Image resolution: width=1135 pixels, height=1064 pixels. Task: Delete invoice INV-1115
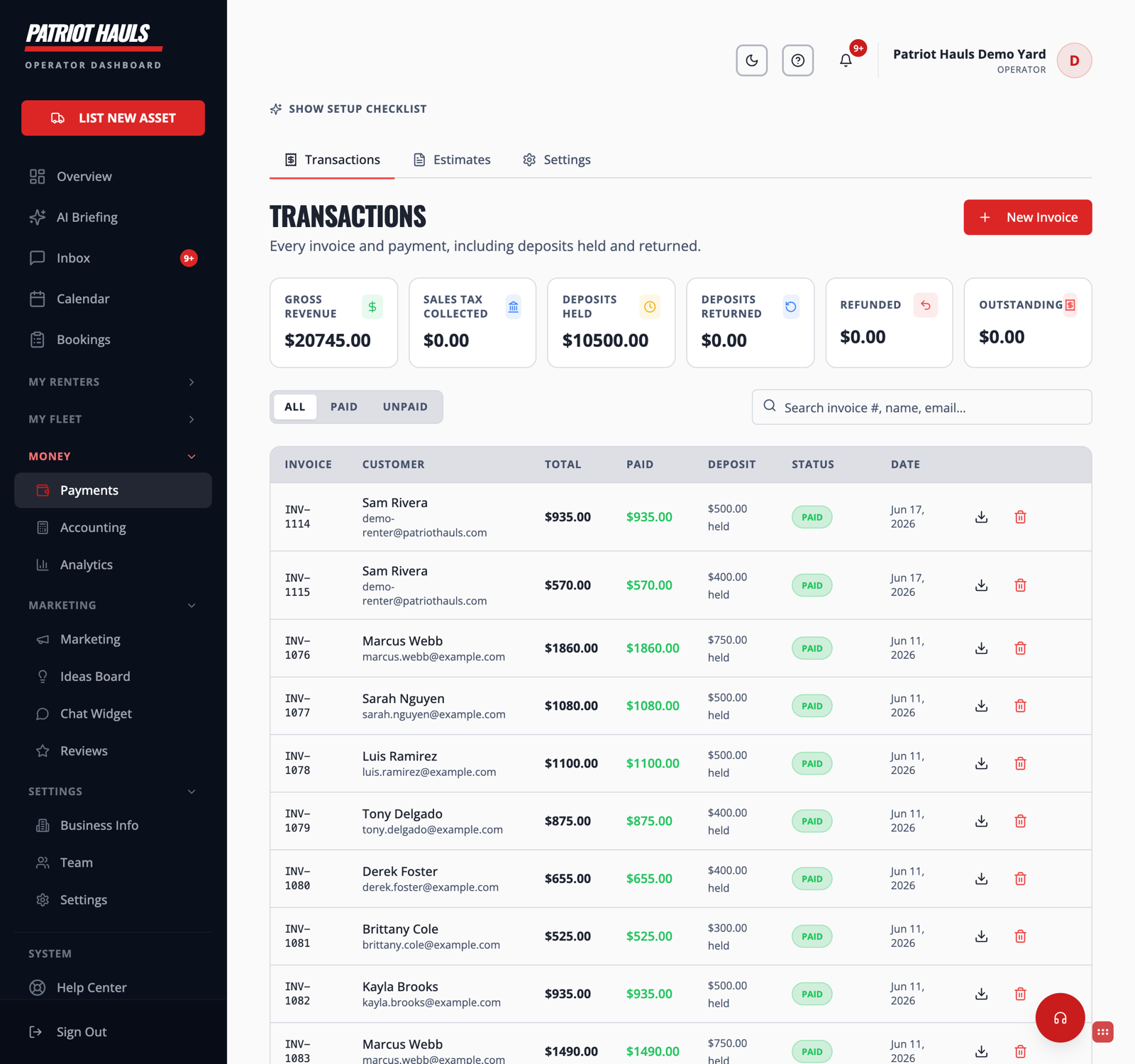pos(1020,585)
